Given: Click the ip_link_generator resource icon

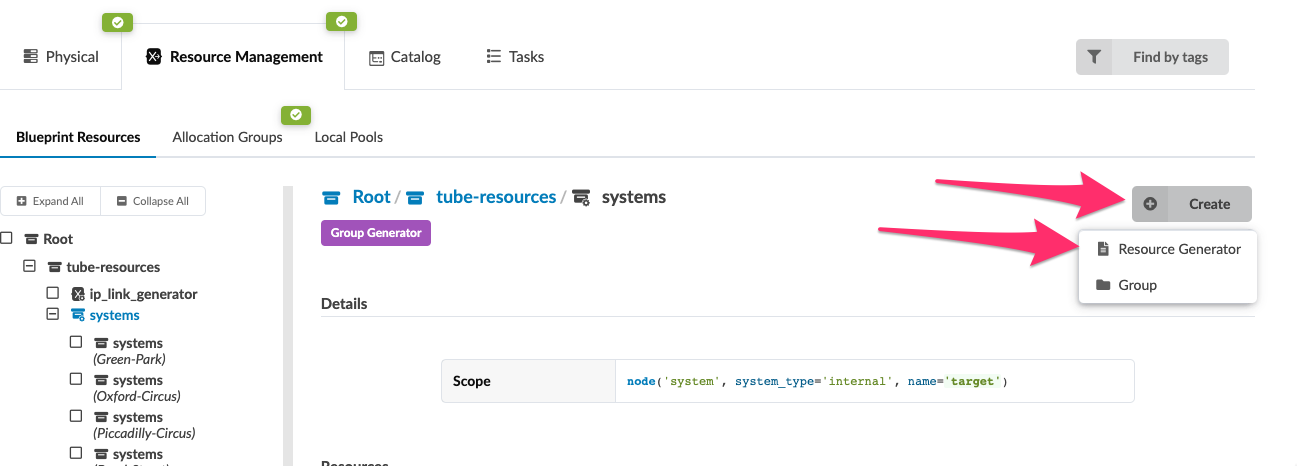Looking at the screenshot, I should click(78, 294).
